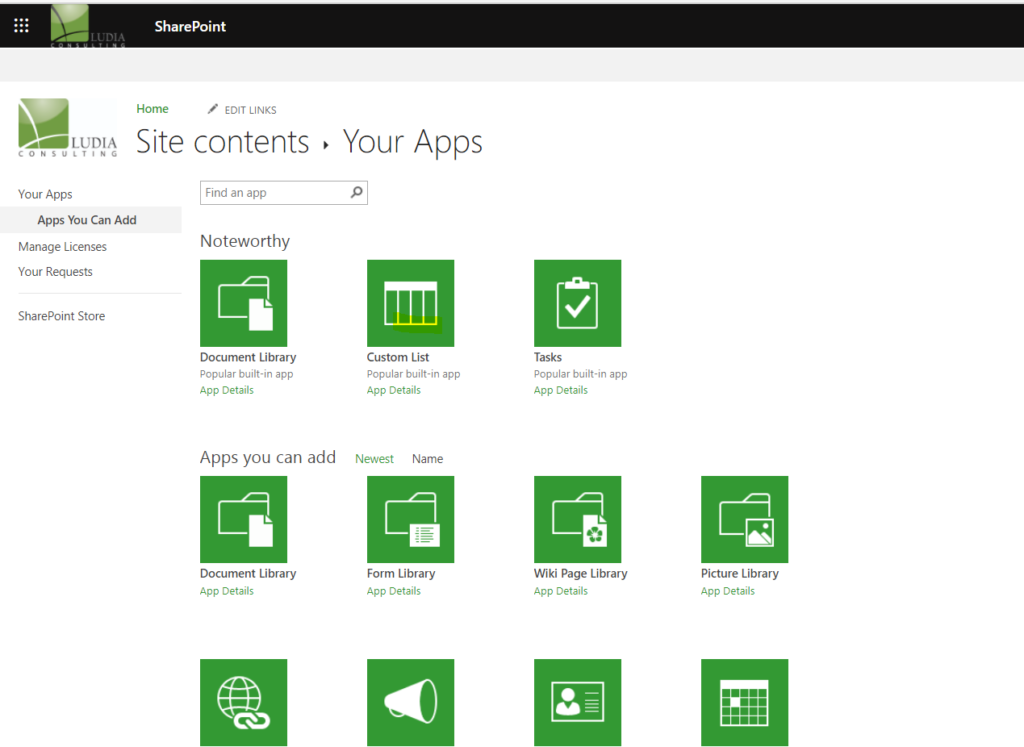
Task: Click the search magnifier icon
Action: click(x=357, y=192)
